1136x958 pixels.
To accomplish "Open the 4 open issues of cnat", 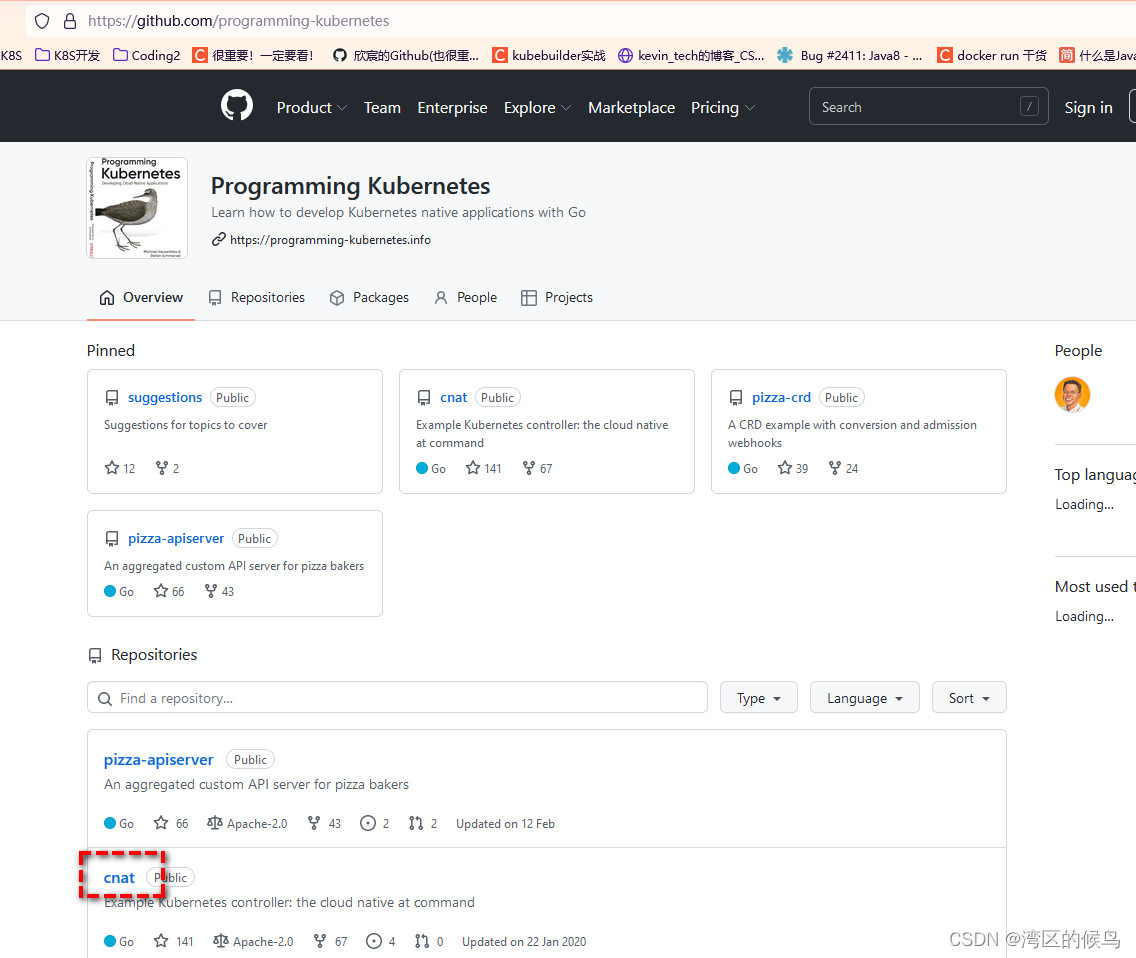I will point(381,941).
